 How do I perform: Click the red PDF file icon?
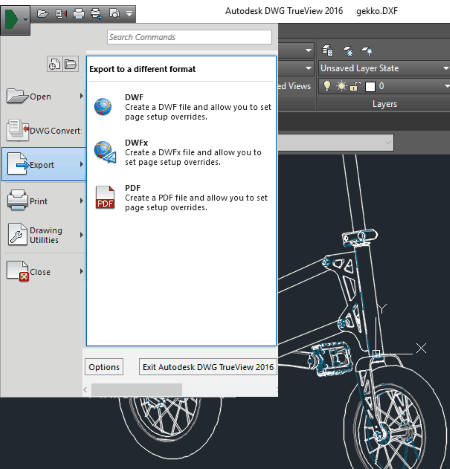coord(105,197)
